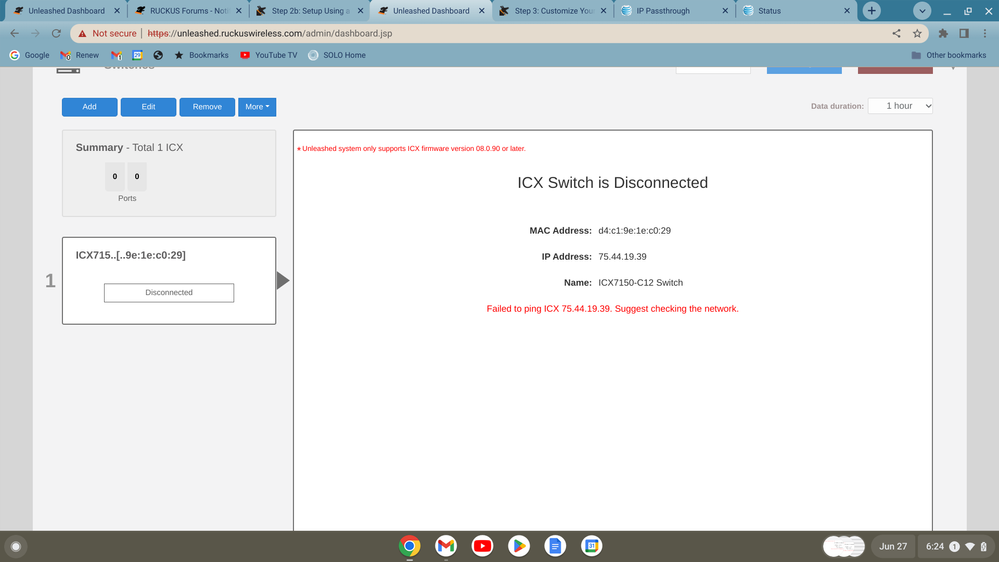
Task: Click the Failed to ping ICX message
Action: (612, 308)
